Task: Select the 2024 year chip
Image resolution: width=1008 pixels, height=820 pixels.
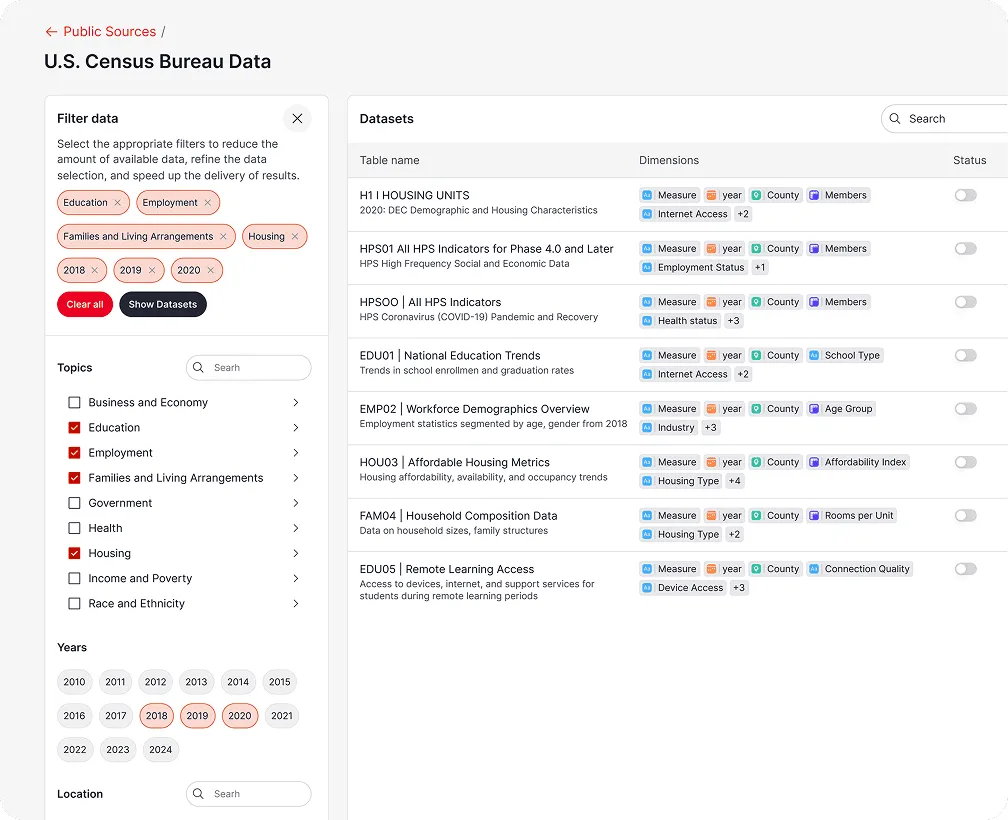Action: point(161,749)
